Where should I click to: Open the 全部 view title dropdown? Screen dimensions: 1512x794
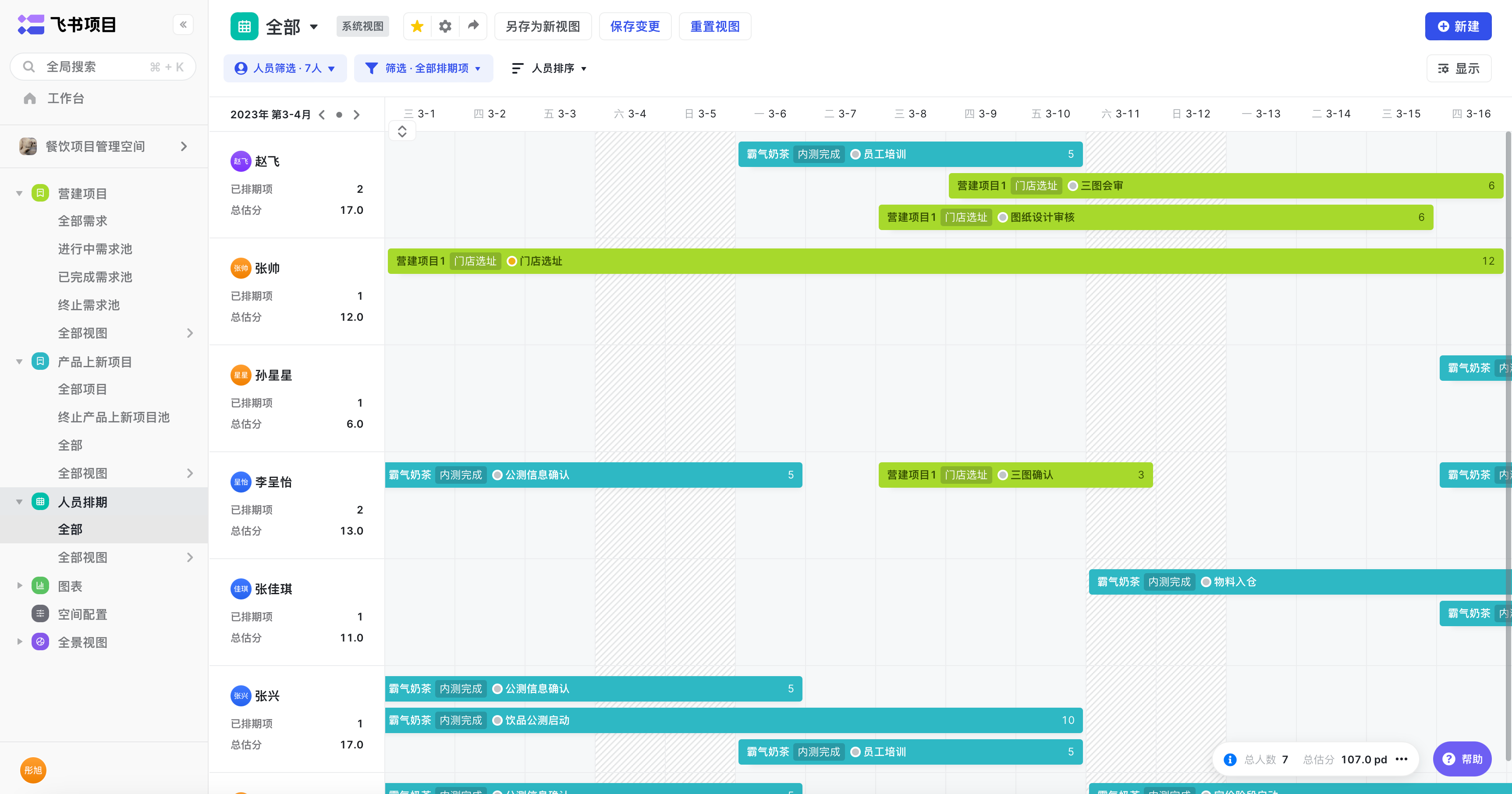313,27
